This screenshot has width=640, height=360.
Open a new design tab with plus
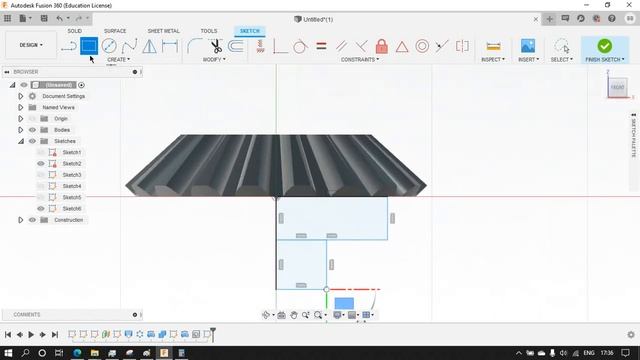[549, 19]
